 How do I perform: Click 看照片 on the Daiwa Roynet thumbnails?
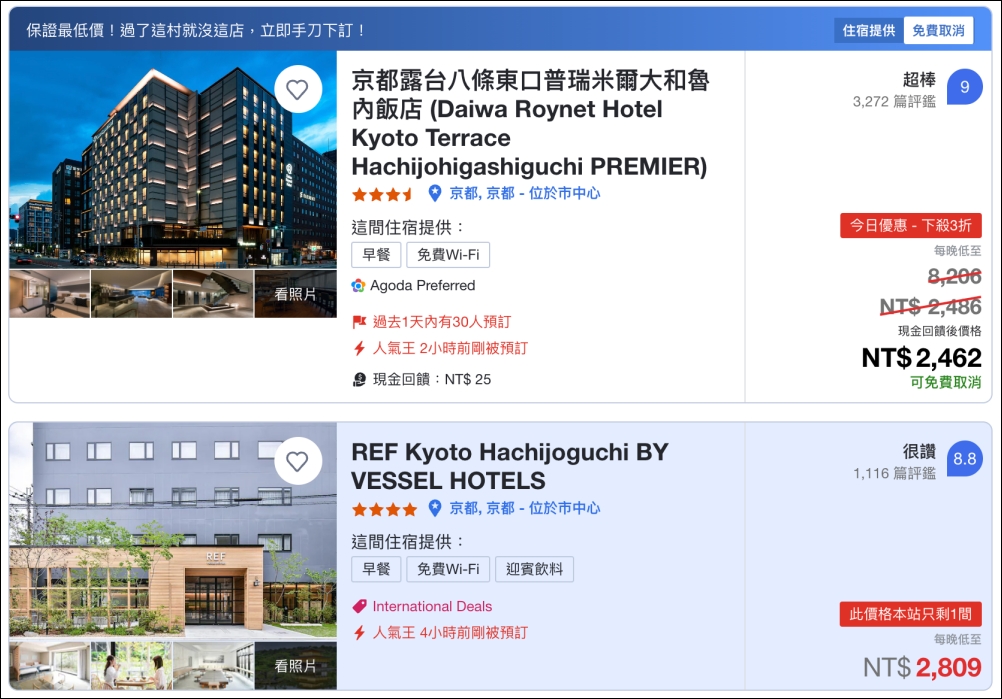pyautogui.click(x=295, y=294)
